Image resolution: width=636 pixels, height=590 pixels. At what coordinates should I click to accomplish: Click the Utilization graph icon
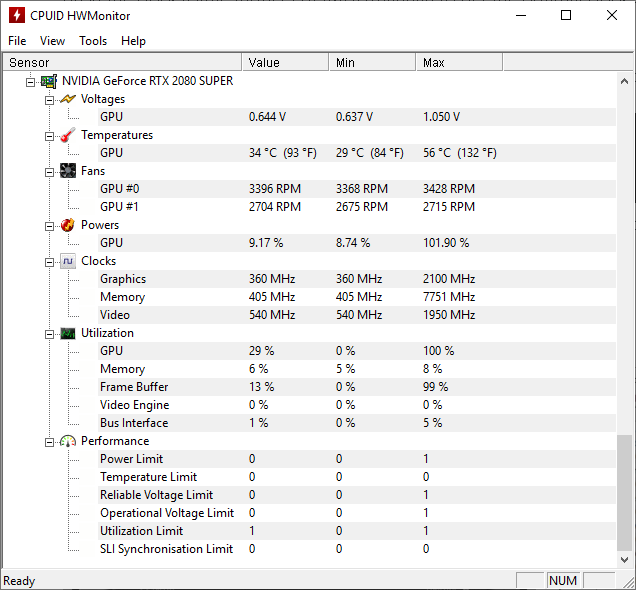(68, 333)
